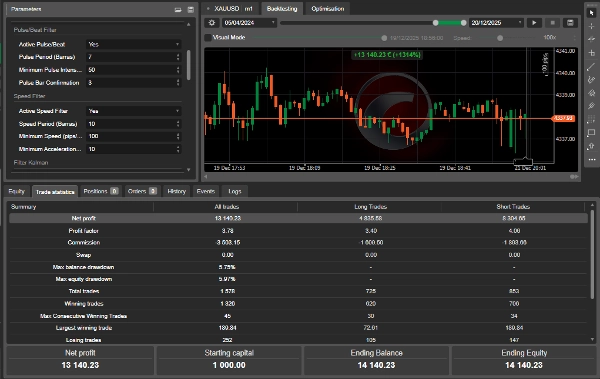Click the Parameters panel menu icon
The image size is (600, 379).
click(x=191, y=10)
